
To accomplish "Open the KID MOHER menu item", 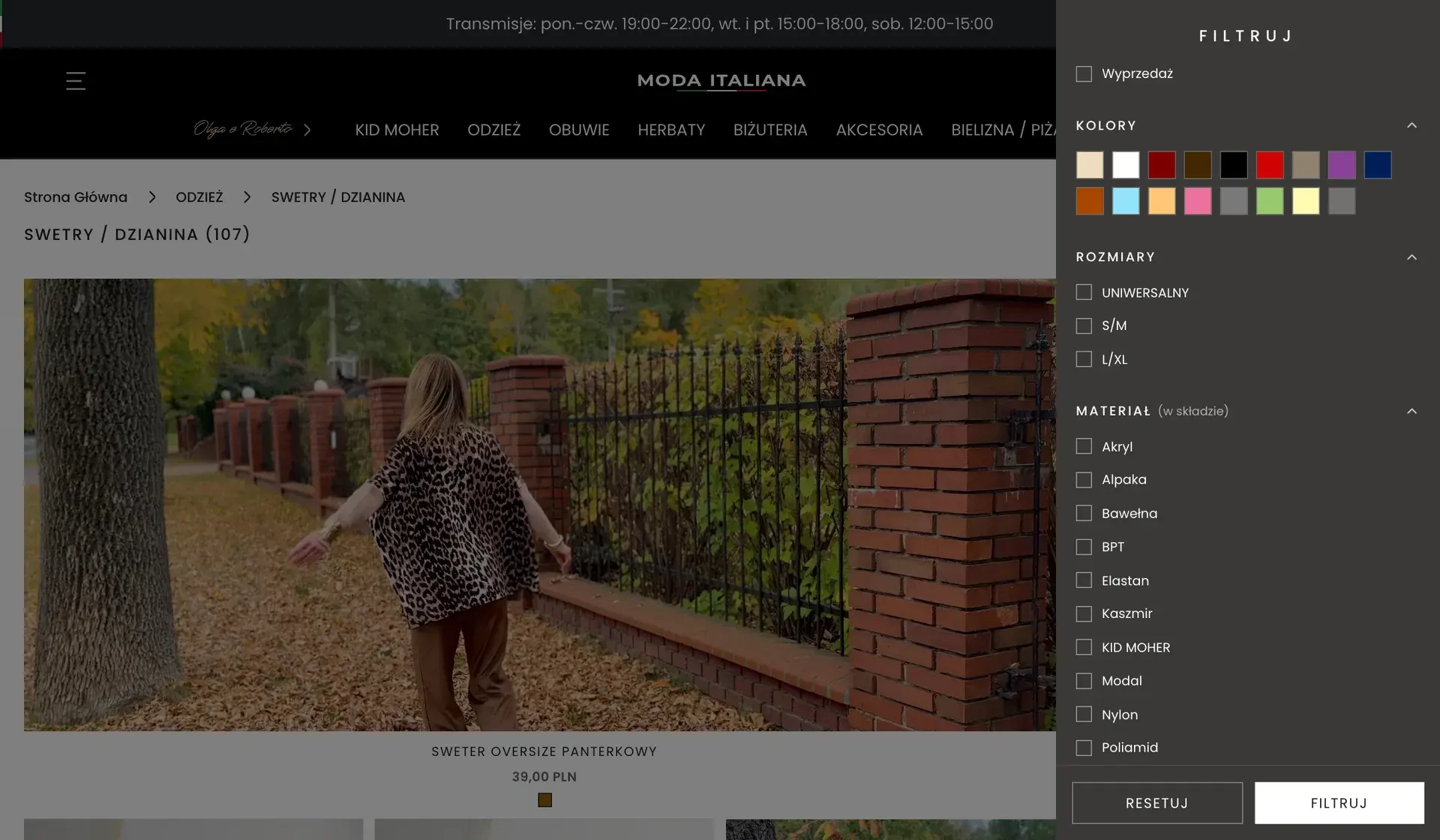I will tap(397, 130).
